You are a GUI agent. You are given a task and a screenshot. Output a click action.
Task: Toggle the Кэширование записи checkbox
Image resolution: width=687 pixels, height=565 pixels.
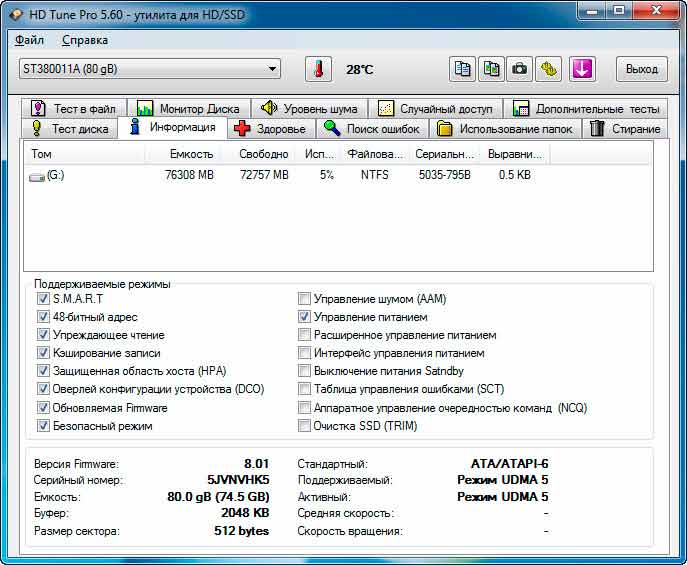43,353
